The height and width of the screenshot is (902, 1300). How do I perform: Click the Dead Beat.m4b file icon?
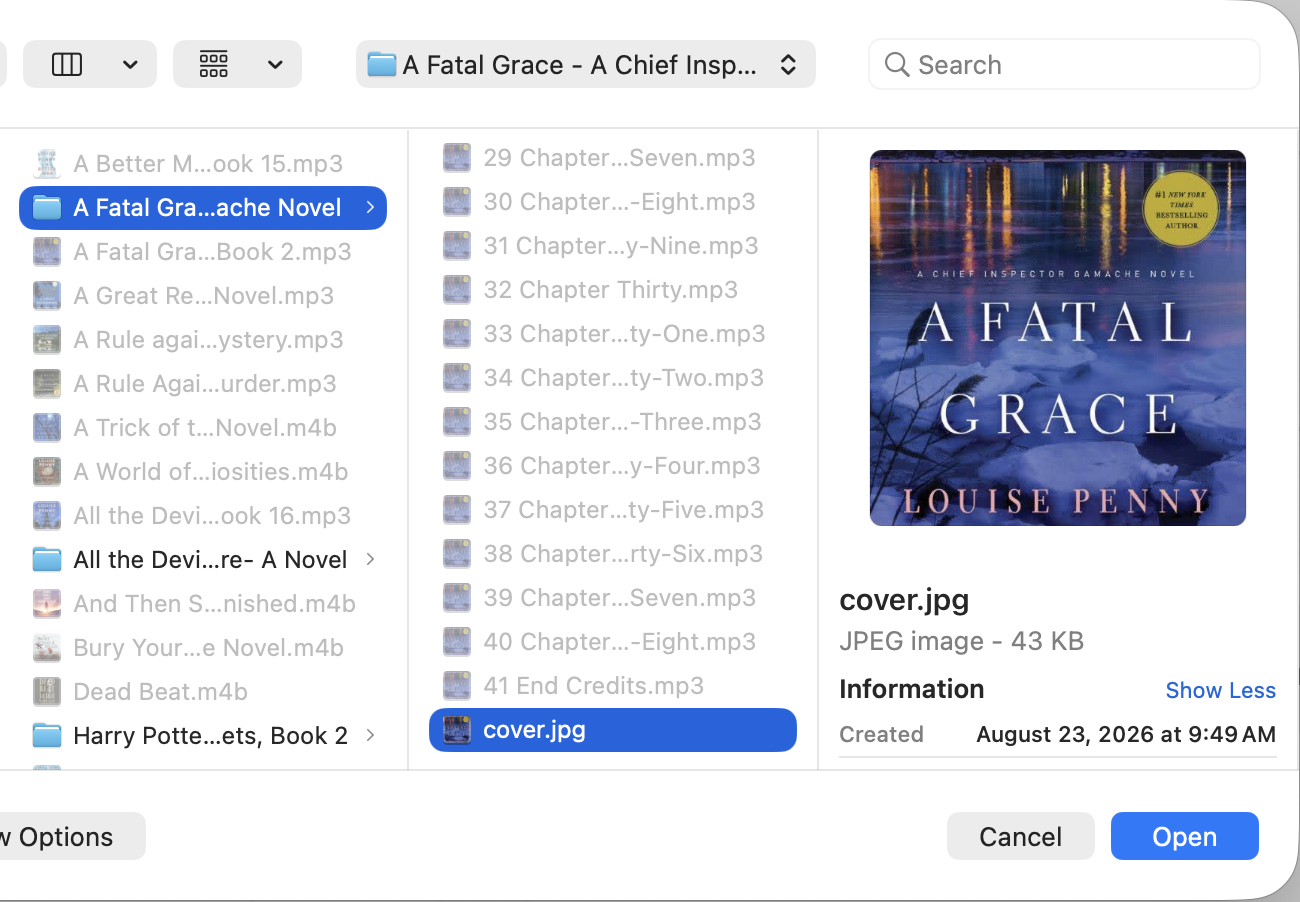47,691
